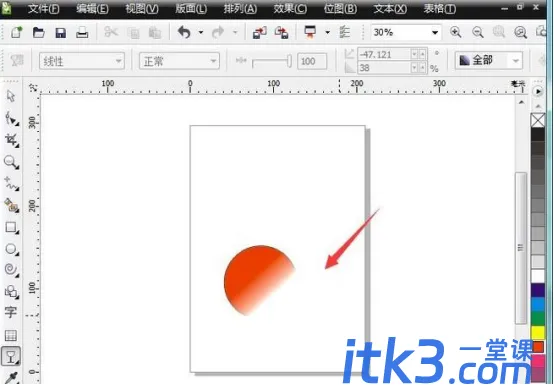The height and width of the screenshot is (385, 554).
Task: Select the Ellipse tool
Action: point(11,249)
